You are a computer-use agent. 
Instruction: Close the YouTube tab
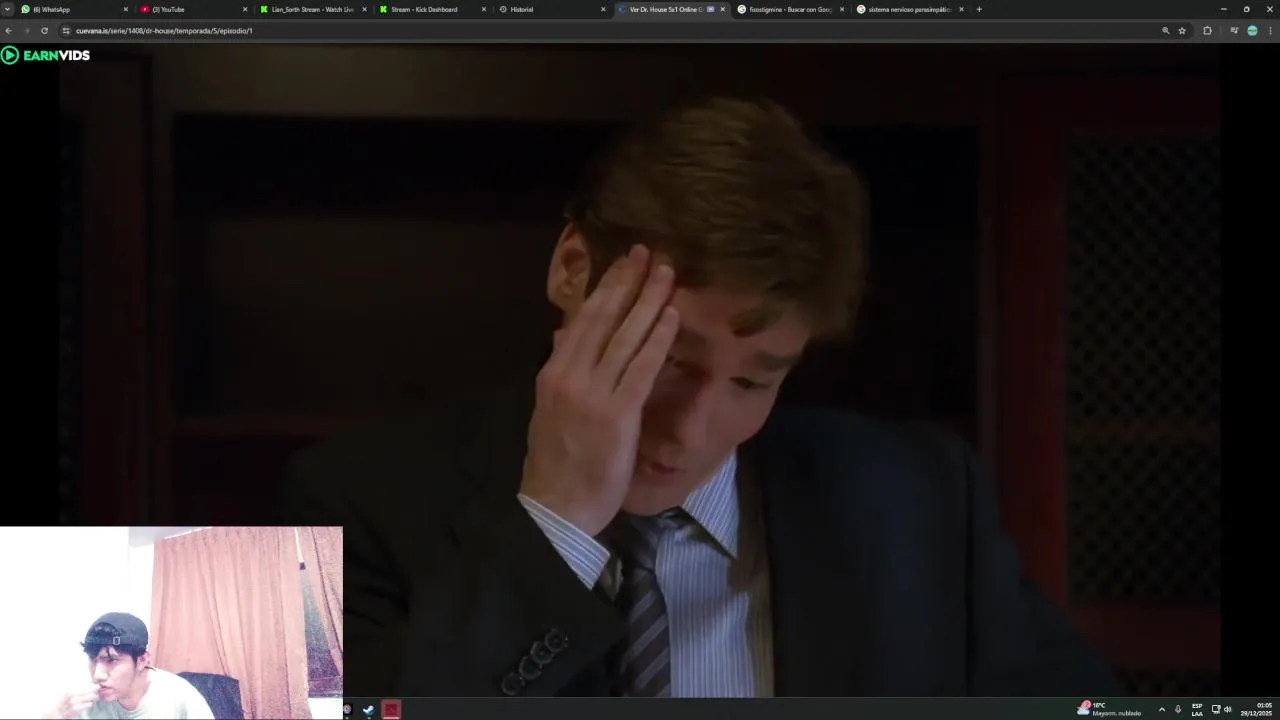coord(245,9)
